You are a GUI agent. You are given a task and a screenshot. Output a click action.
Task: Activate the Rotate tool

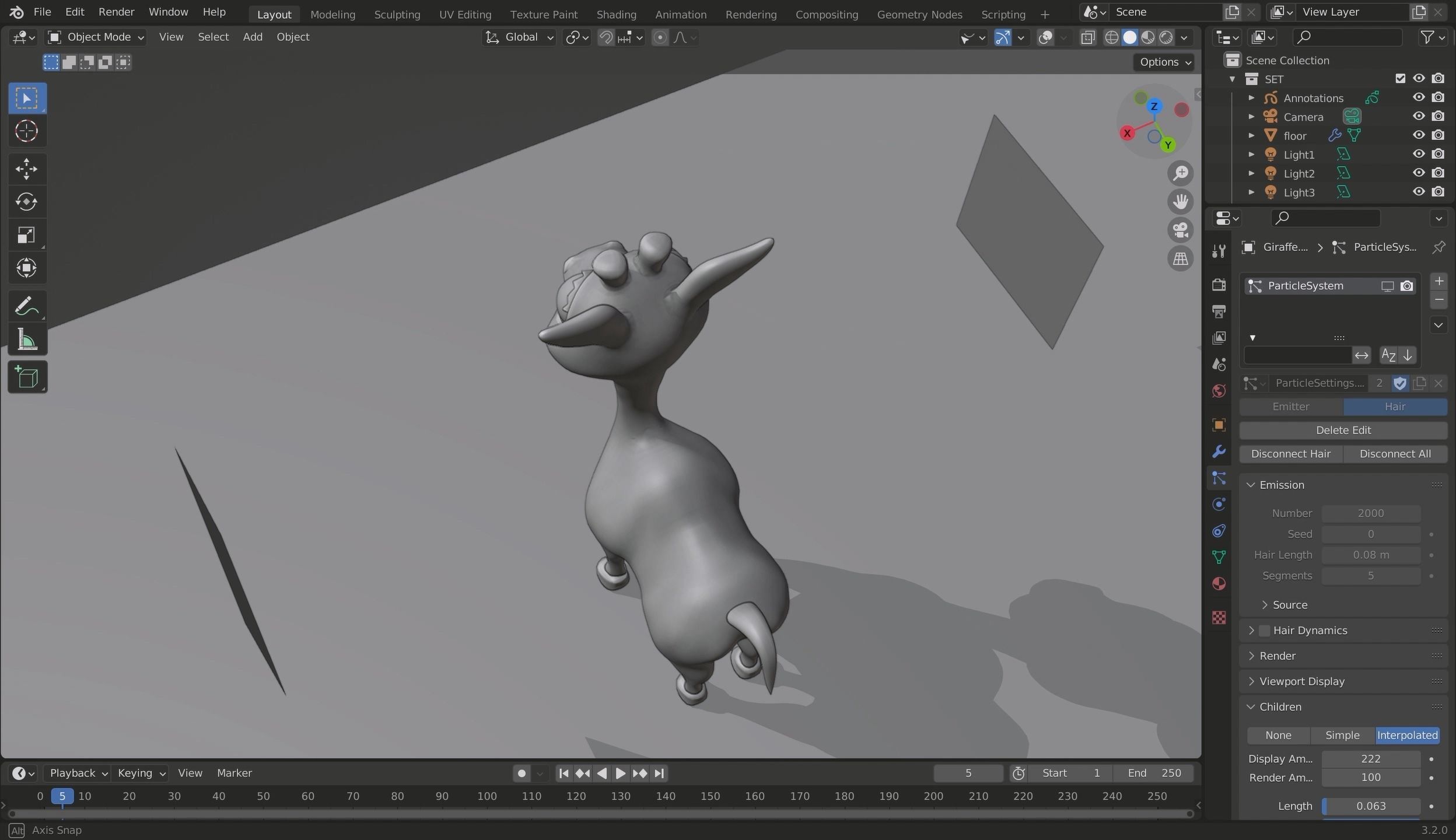27,202
